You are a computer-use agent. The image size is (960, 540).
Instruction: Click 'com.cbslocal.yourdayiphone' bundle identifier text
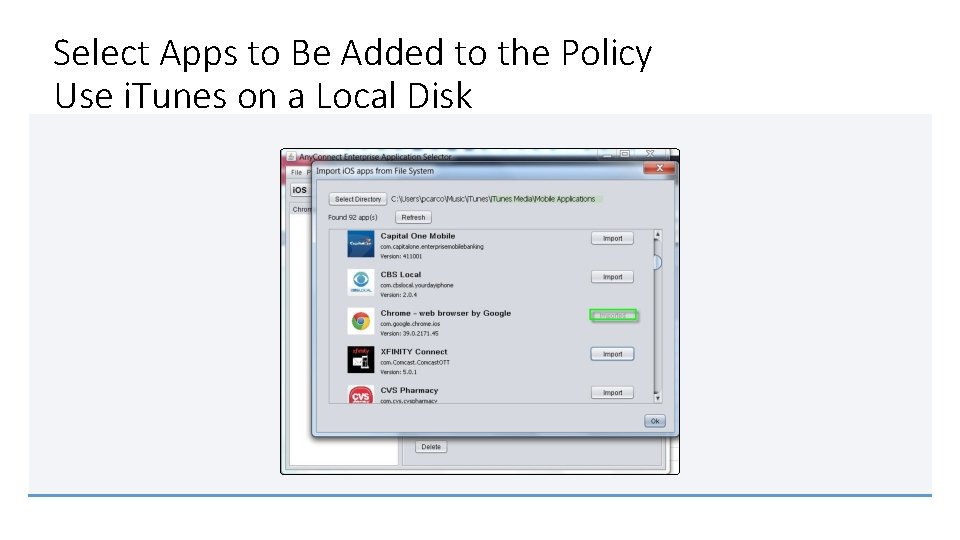coord(416,285)
